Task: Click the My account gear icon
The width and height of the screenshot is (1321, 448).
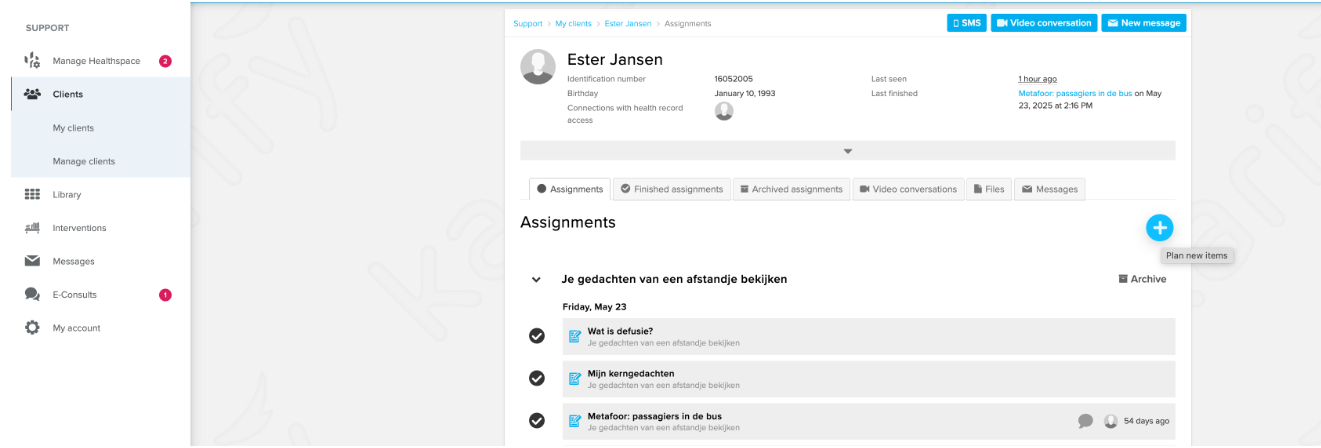Action: point(32,328)
